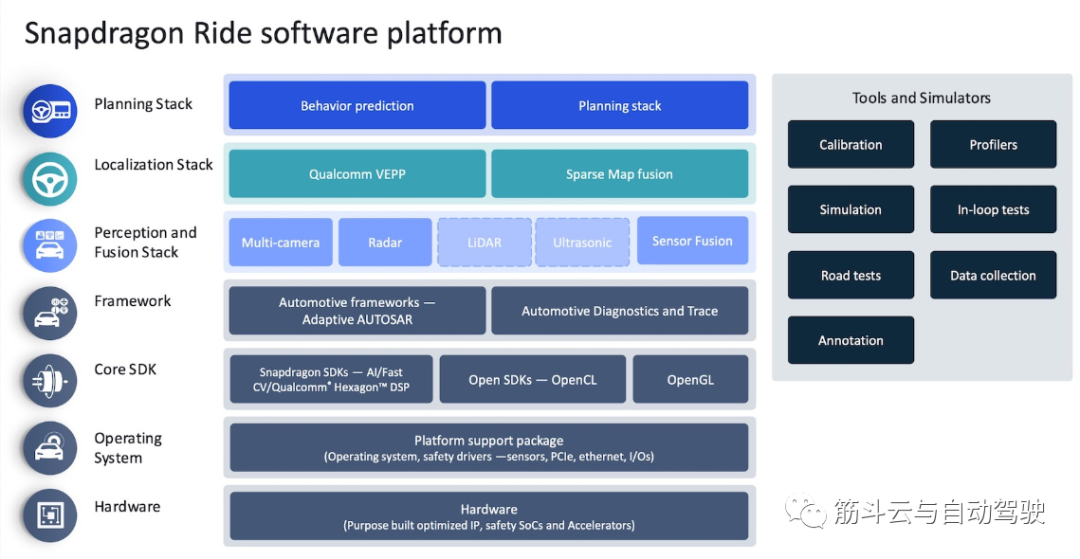Click the Planning Stack label
This screenshot has height=559, width=1080.
point(143,104)
